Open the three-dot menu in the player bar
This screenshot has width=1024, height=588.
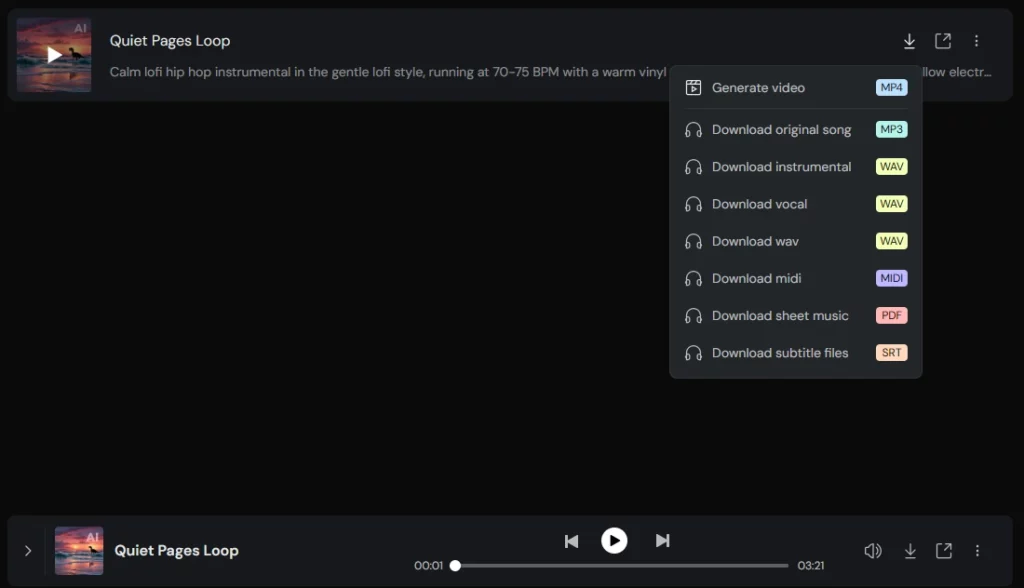(x=978, y=550)
